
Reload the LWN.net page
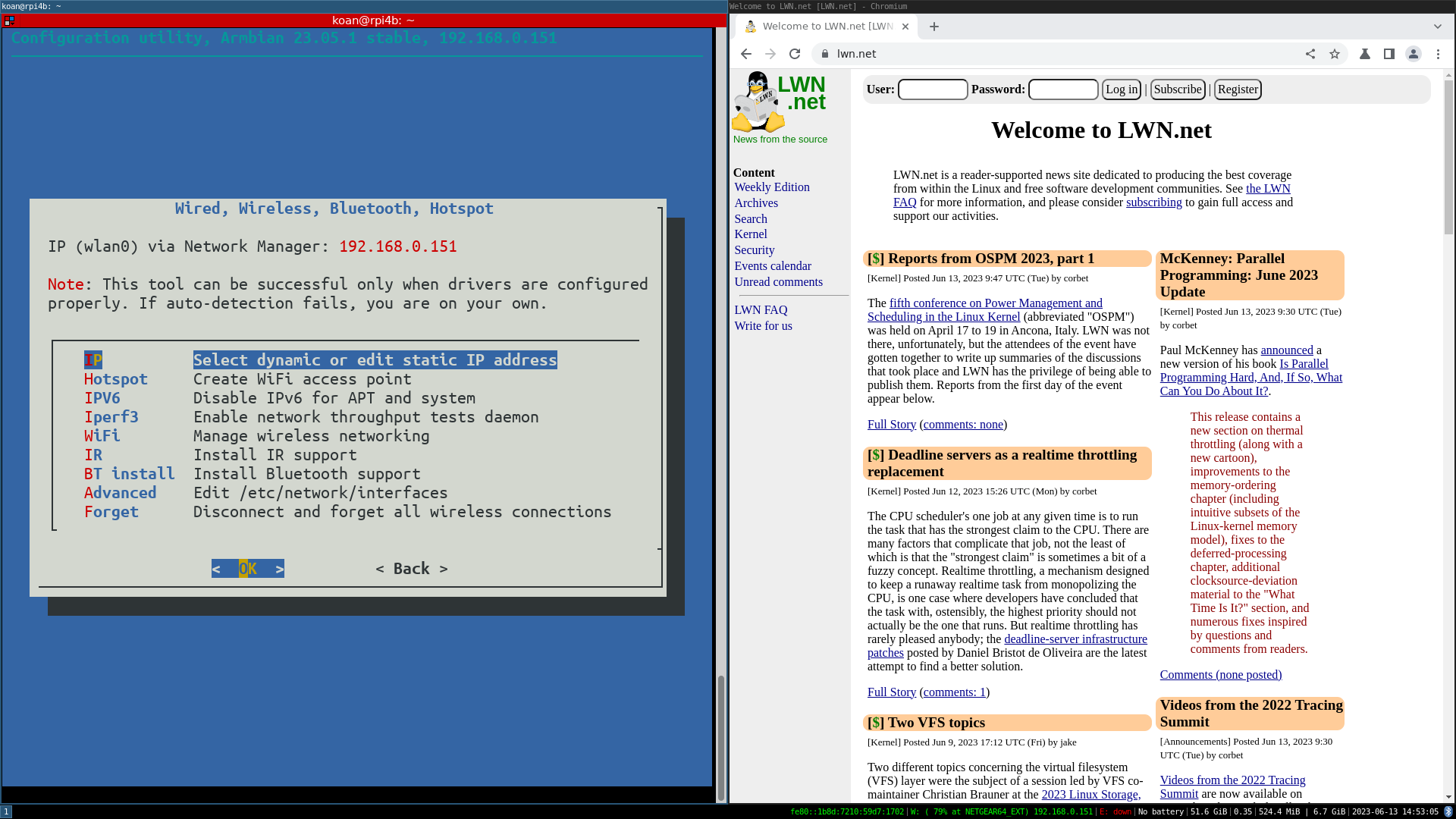pyautogui.click(x=795, y=54)
